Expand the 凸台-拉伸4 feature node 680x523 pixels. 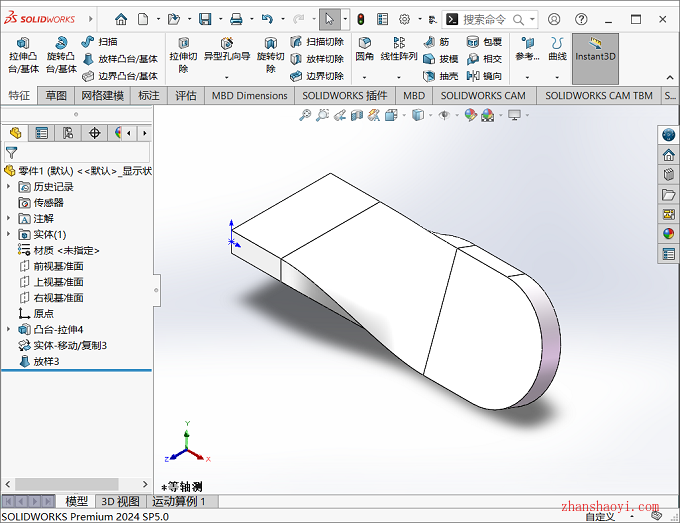point(9,329)
